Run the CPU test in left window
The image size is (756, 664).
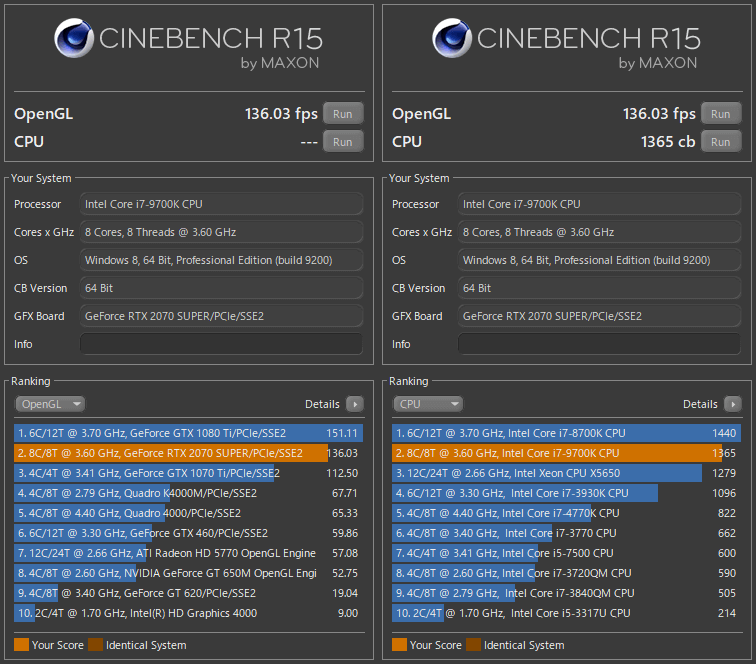pyautogui.click(x=343, y=142)
